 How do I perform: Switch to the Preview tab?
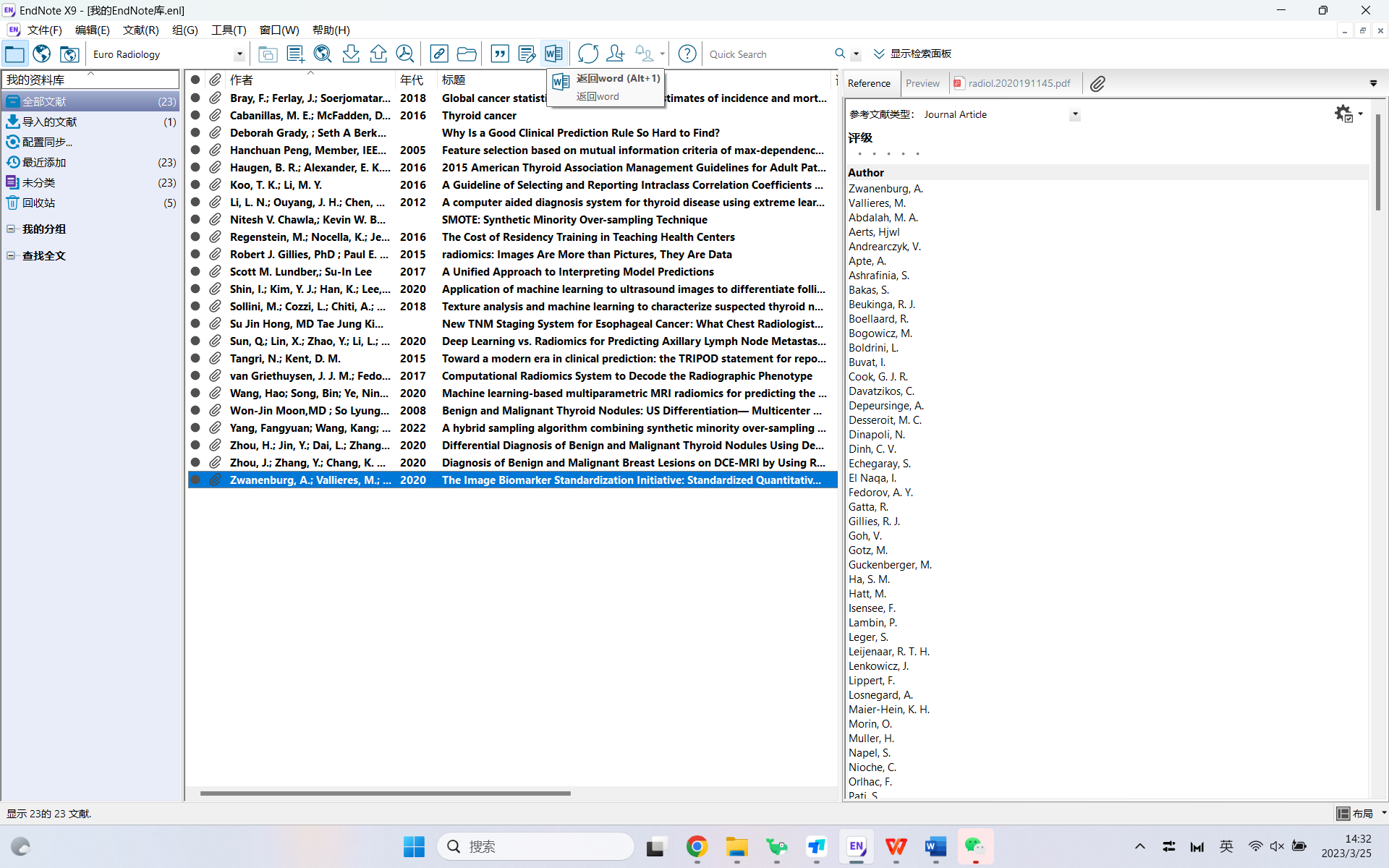[x=922, y=83]
